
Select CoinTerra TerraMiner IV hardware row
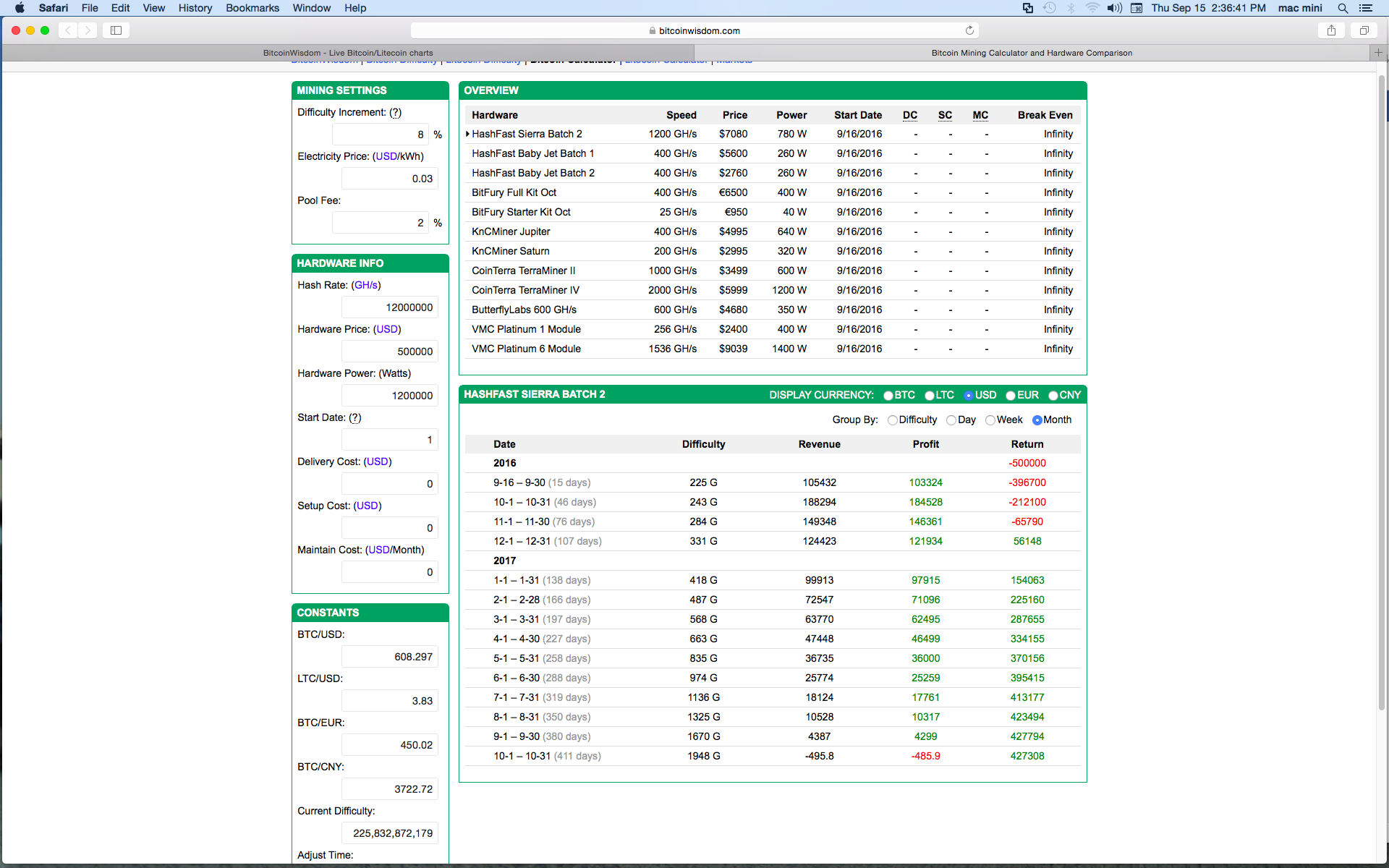tap(773, 290)
